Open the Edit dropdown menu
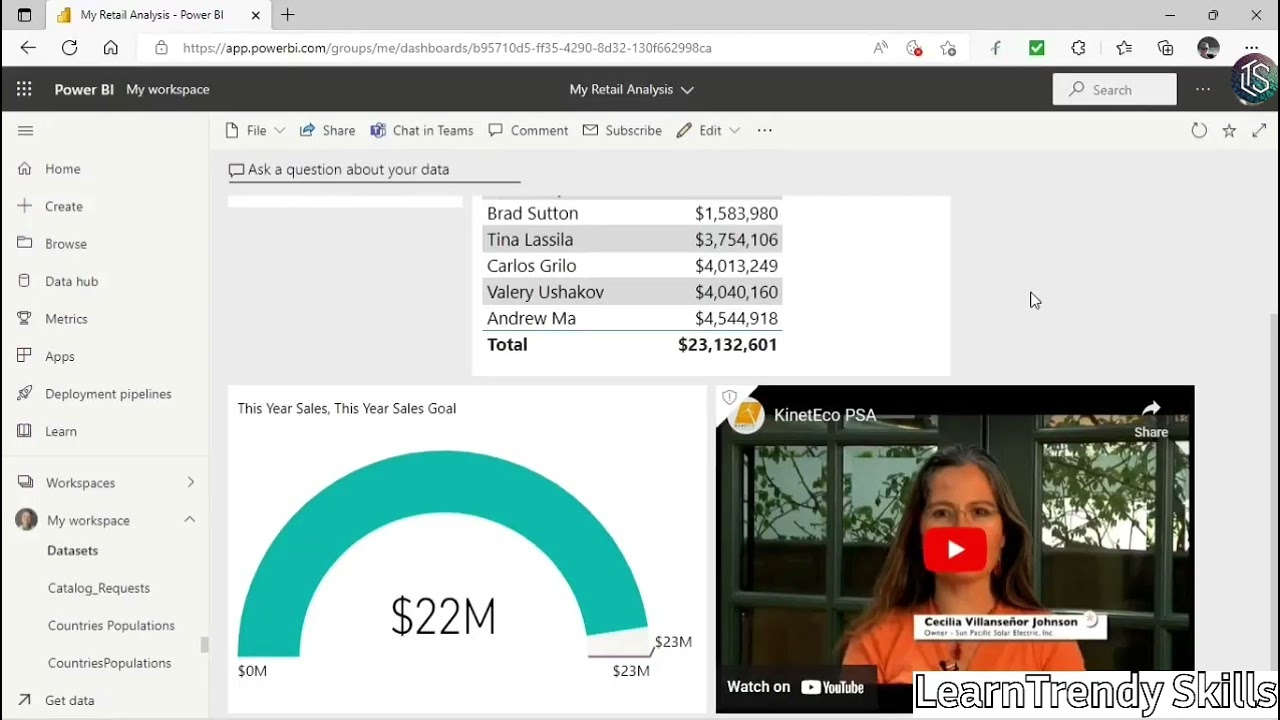1280x720 pixels. pyautogui.click(x=708, y=130)
